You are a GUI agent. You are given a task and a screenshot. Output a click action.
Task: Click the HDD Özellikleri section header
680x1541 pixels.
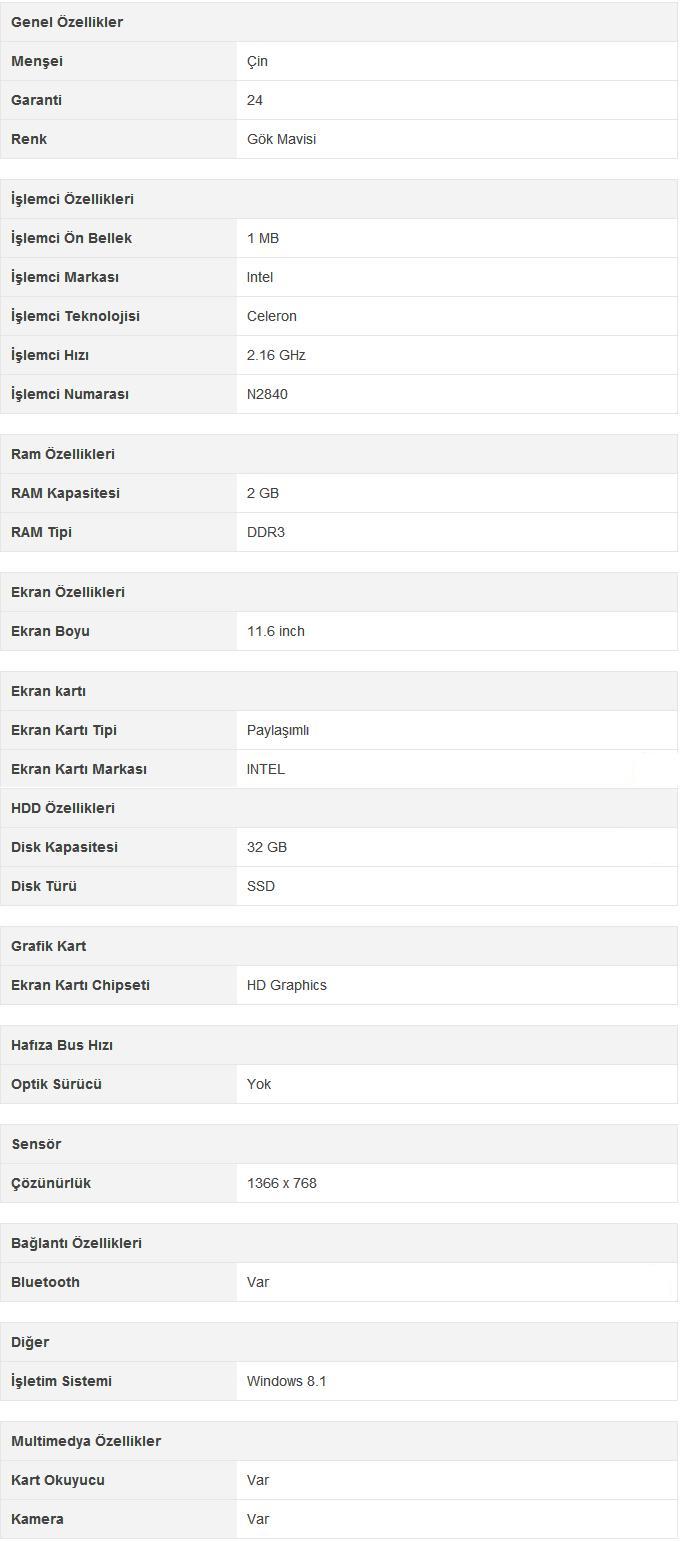339,808
